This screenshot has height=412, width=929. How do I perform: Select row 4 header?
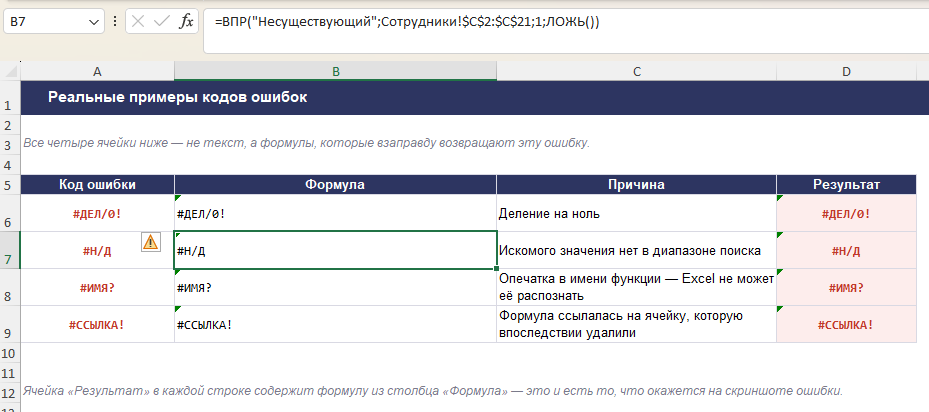[x=10, y=164]
